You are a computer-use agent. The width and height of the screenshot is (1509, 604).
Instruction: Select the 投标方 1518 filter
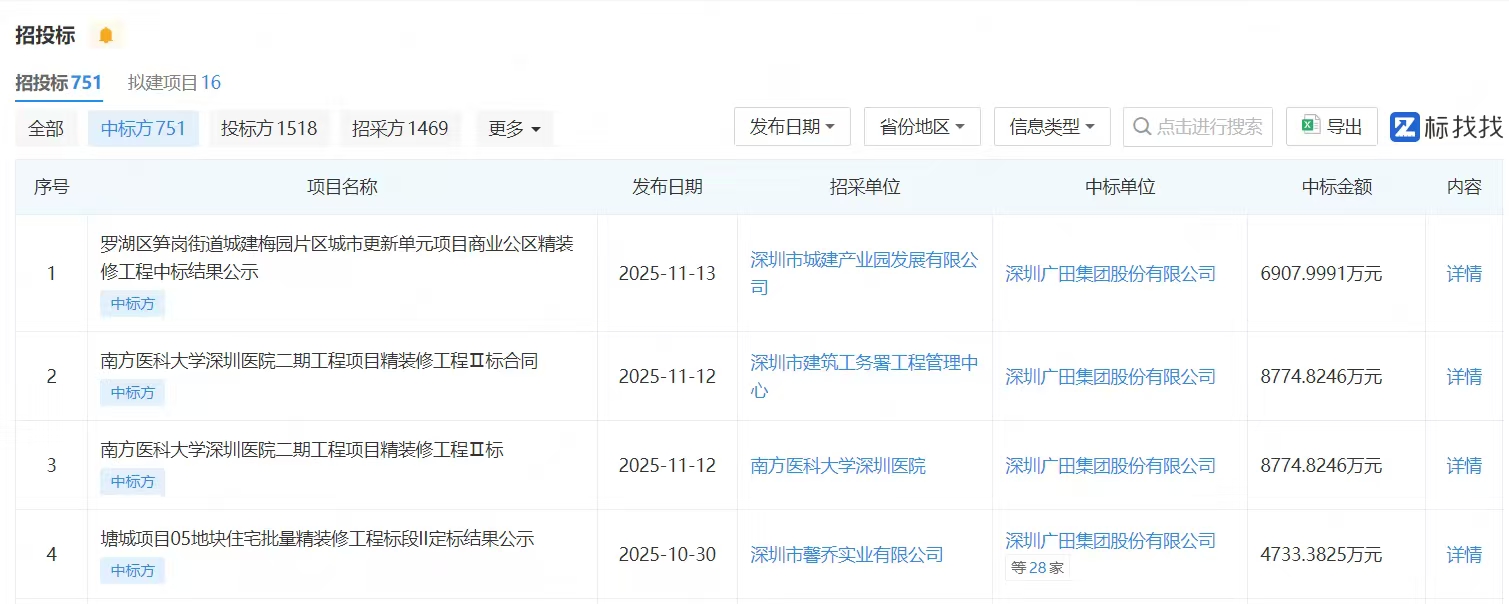(x=269, y=128)
